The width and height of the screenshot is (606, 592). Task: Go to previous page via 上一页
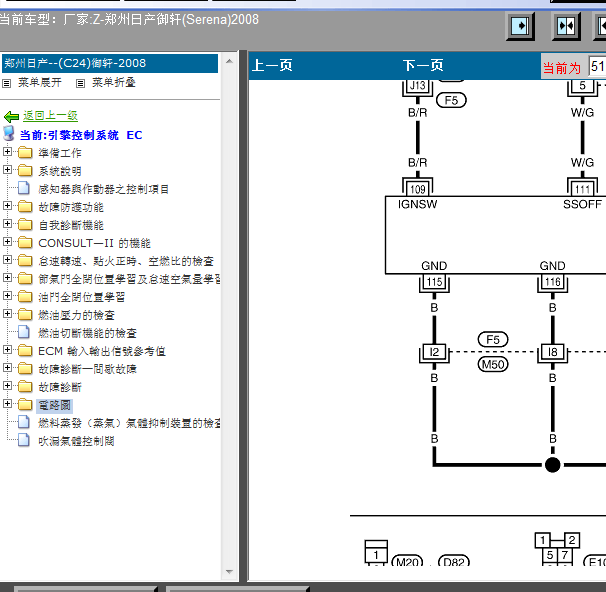pos(272,65)
